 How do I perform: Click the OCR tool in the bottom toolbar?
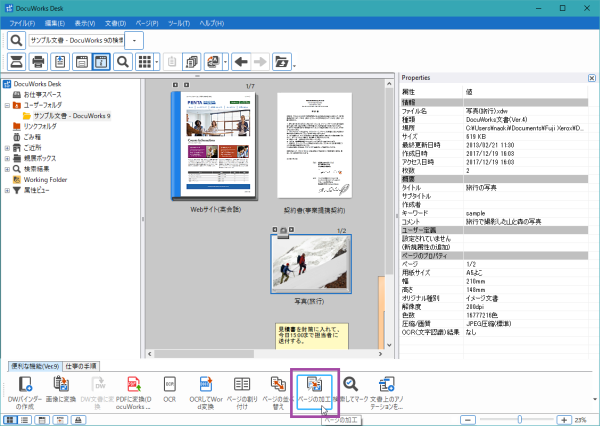point(170,383)
